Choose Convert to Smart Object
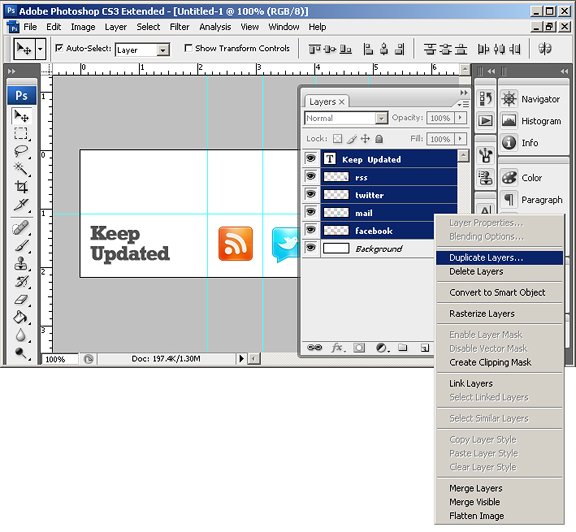 [x=500, y=292]
